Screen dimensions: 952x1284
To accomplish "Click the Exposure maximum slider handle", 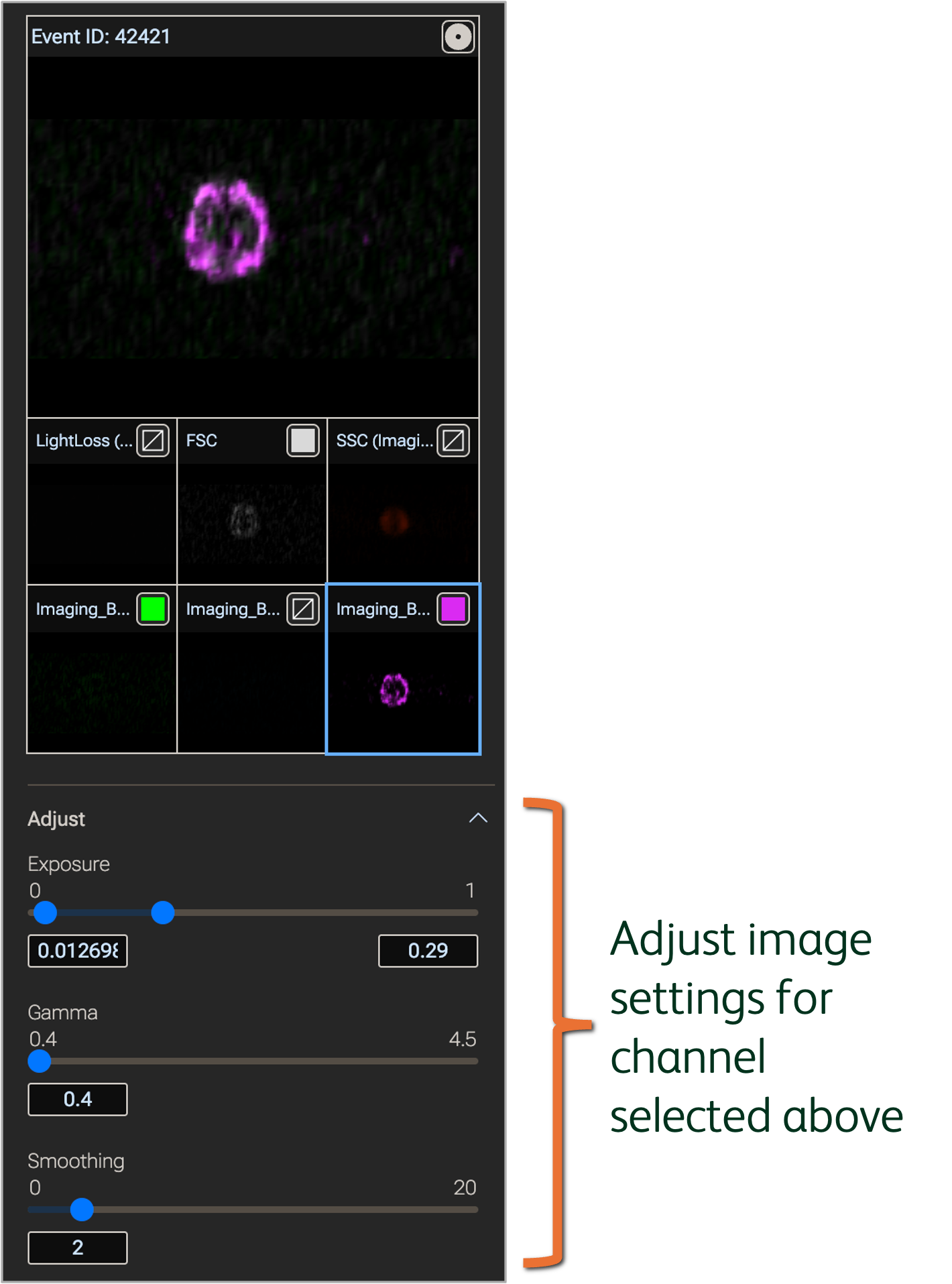I will 163,913.
